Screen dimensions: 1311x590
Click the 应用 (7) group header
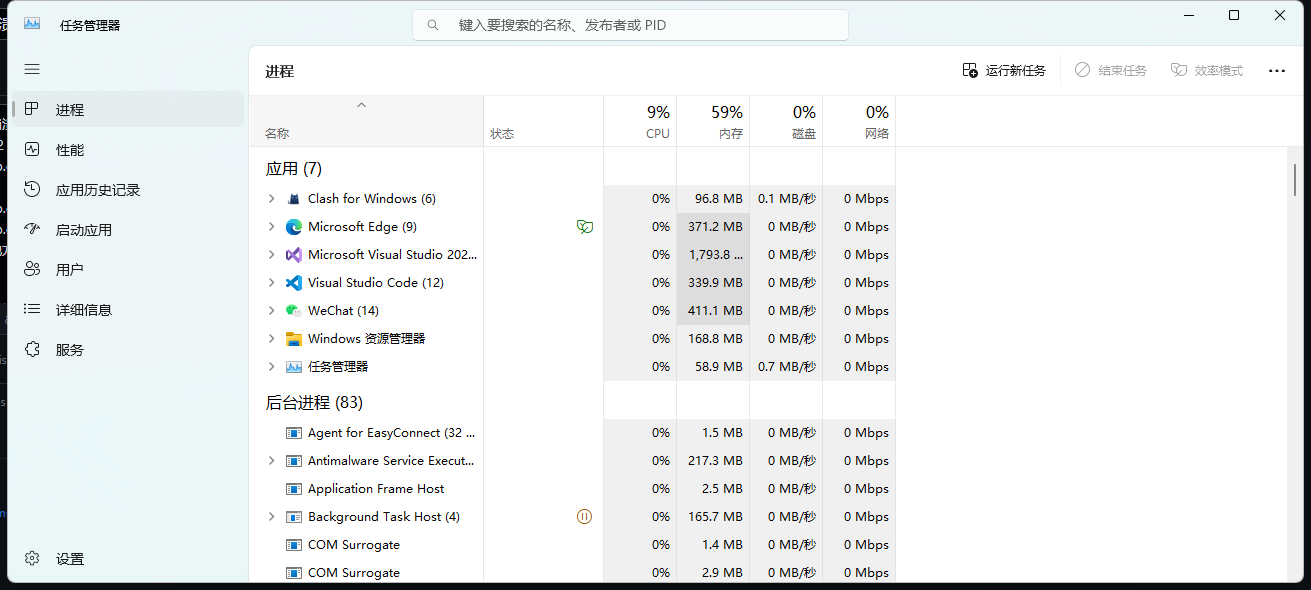294,169
